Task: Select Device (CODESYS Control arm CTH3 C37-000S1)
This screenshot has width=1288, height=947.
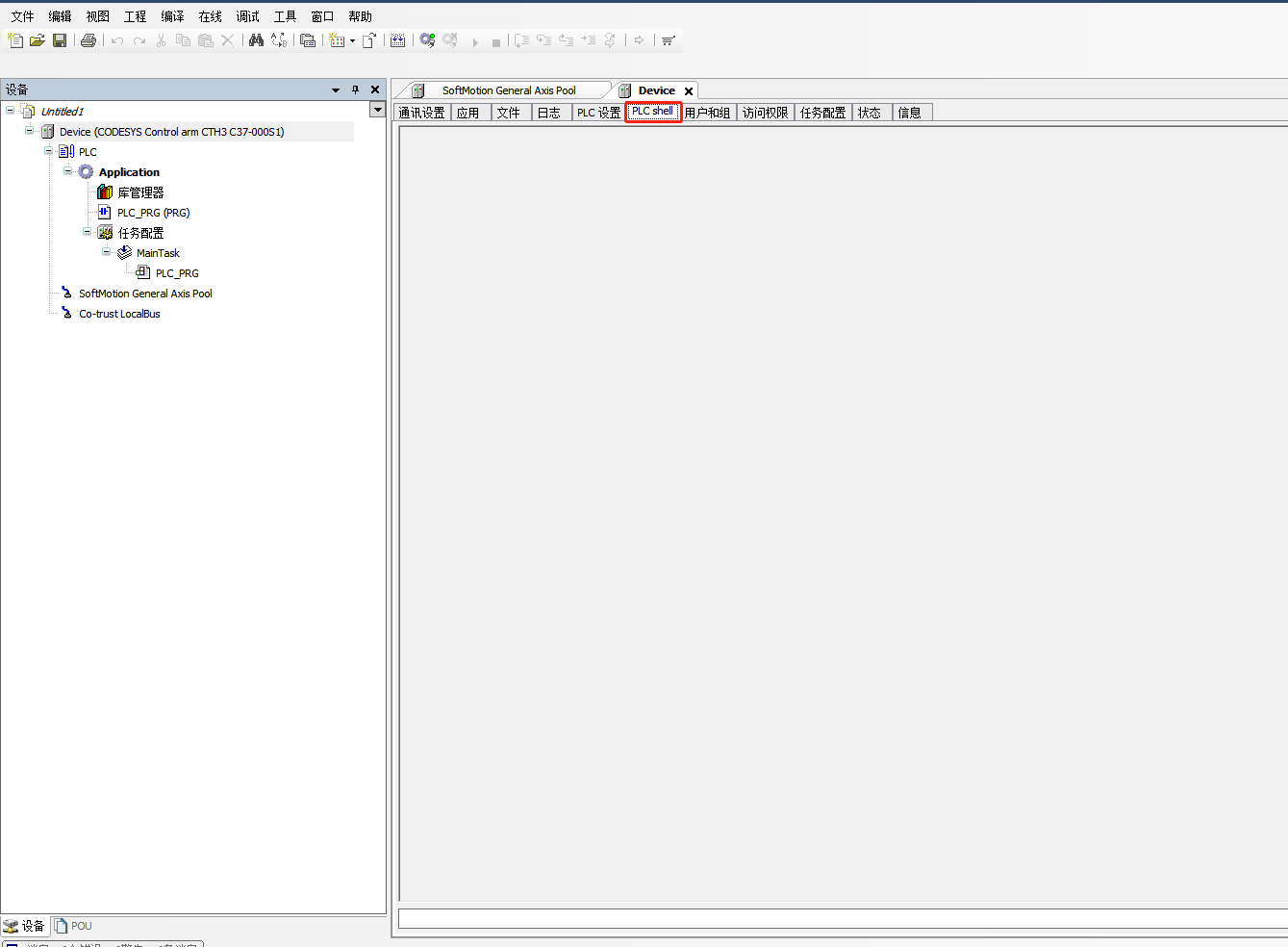Action: 171,132
